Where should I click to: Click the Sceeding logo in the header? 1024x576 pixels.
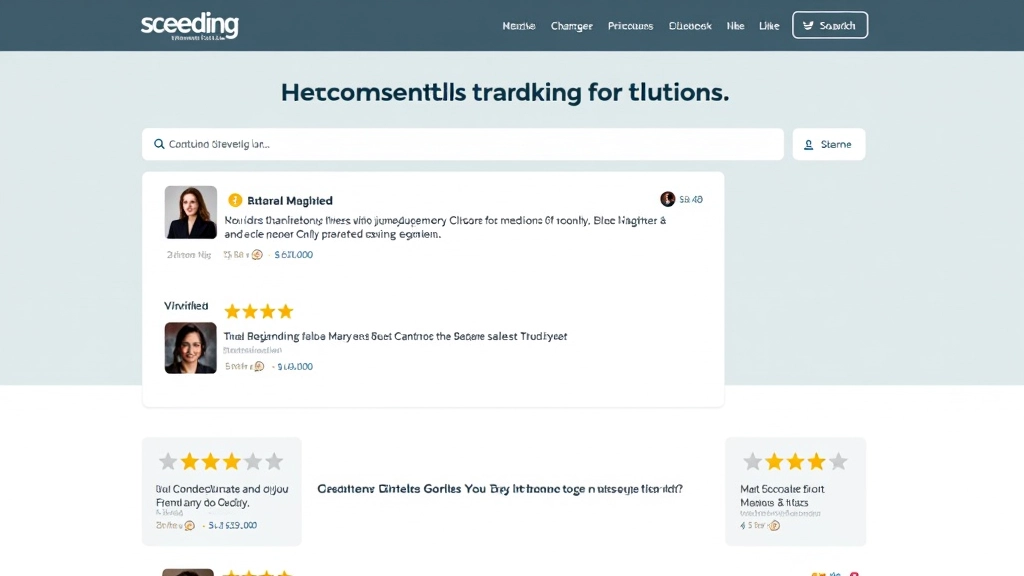click(190, 25)
